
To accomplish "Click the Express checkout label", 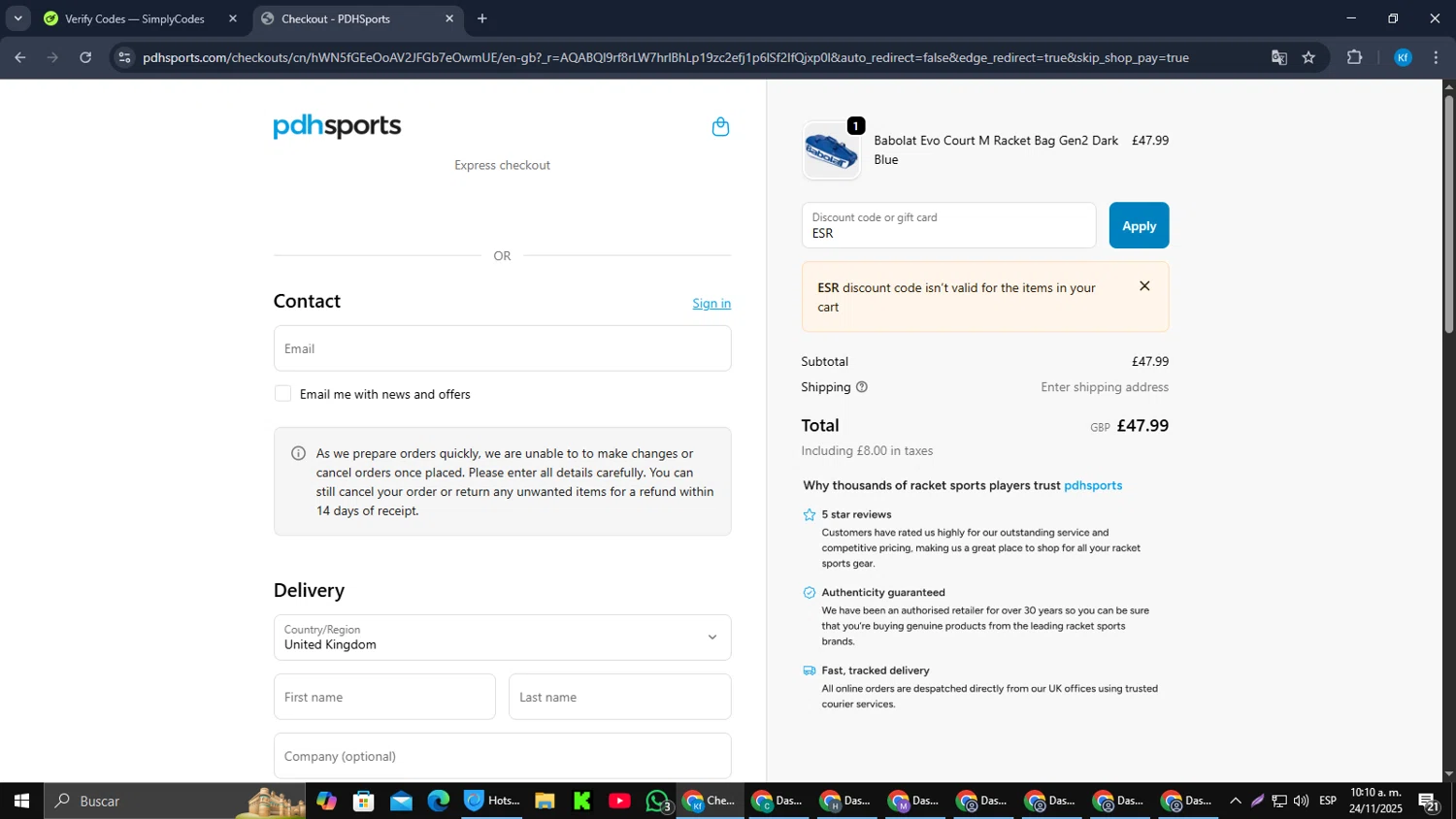I will point(502,165).
